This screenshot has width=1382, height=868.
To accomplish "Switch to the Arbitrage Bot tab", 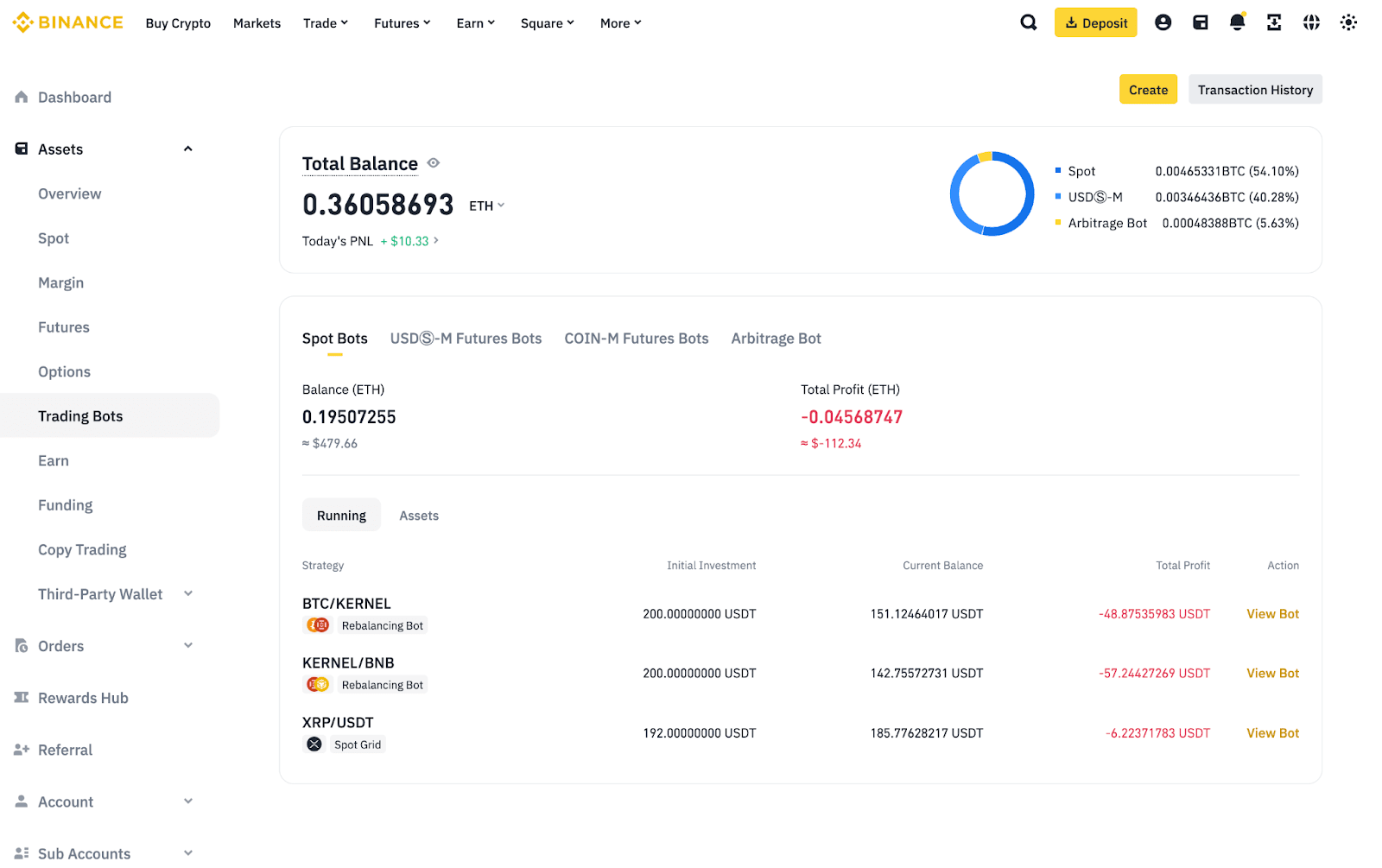I will click(776, 339).
